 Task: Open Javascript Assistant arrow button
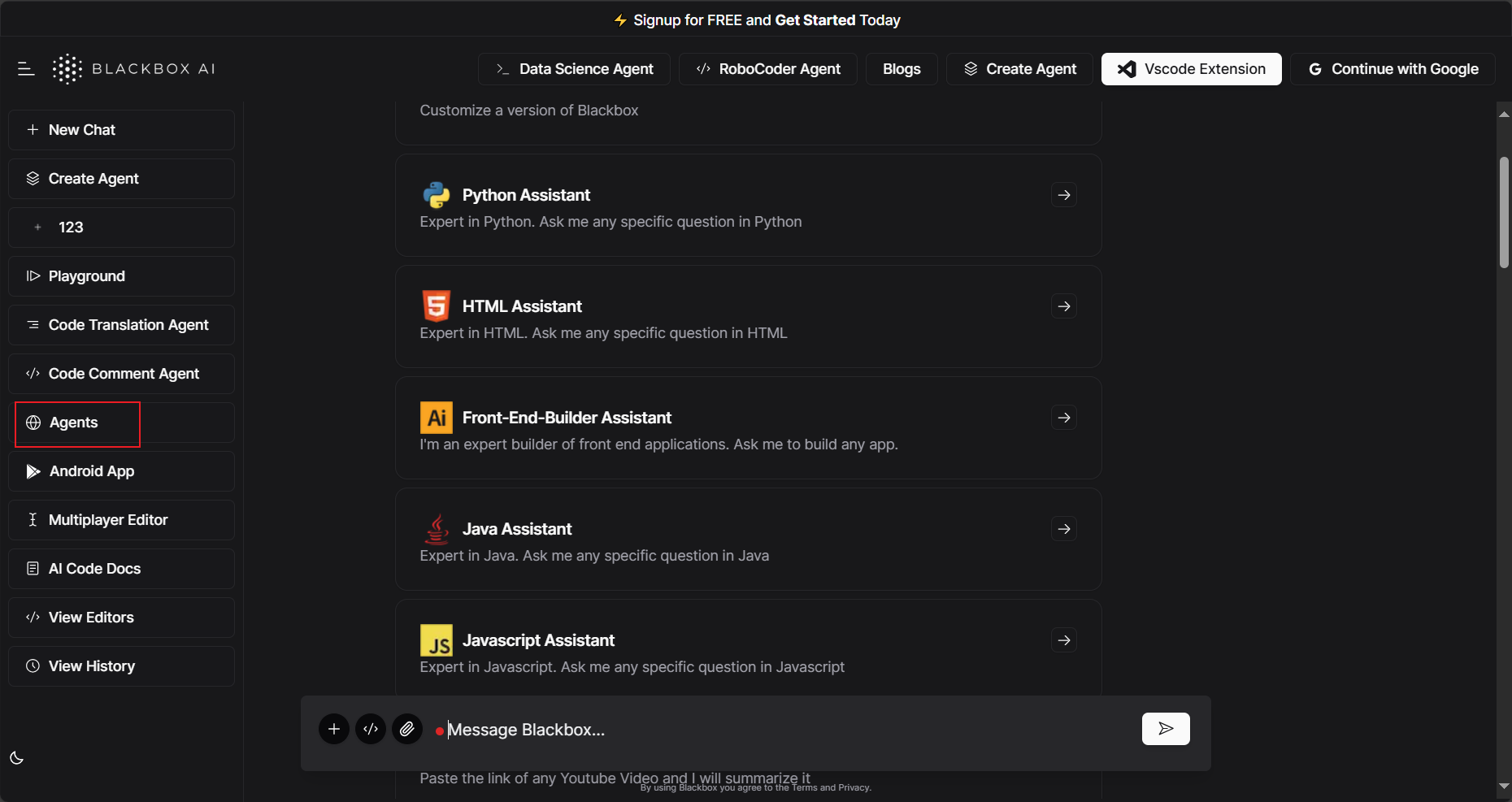pyautogui.click(x=1064, y=640)
